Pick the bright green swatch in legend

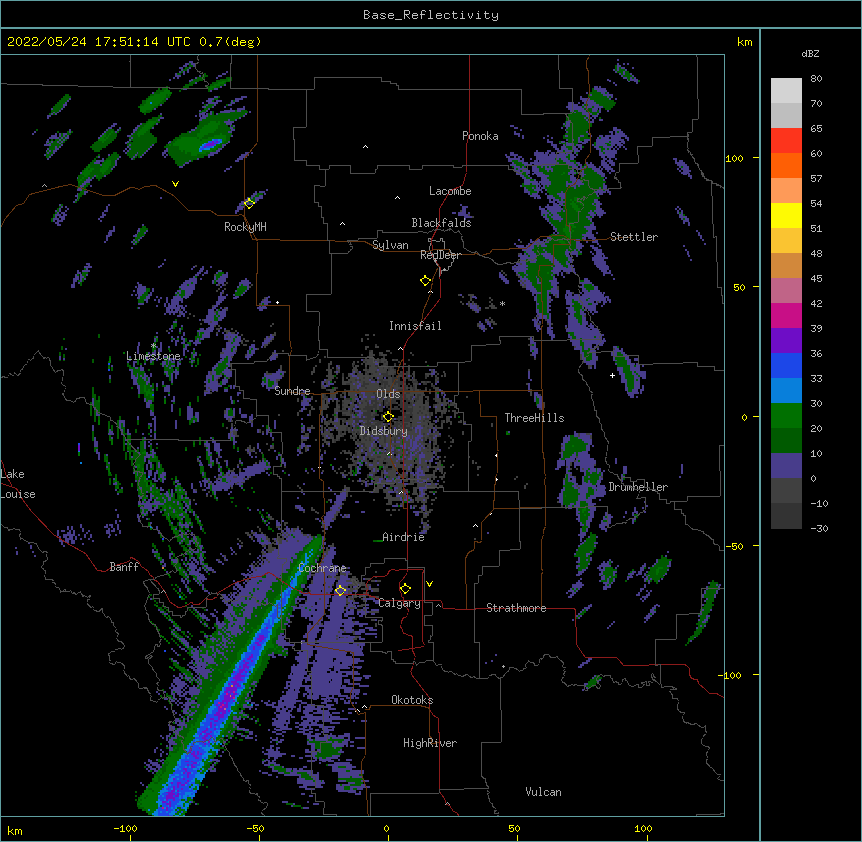point(786,416)
